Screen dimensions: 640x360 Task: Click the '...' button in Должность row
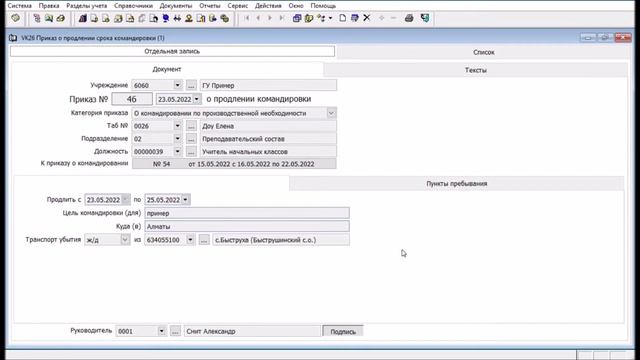pyautogui.click(x=191, y=151)
